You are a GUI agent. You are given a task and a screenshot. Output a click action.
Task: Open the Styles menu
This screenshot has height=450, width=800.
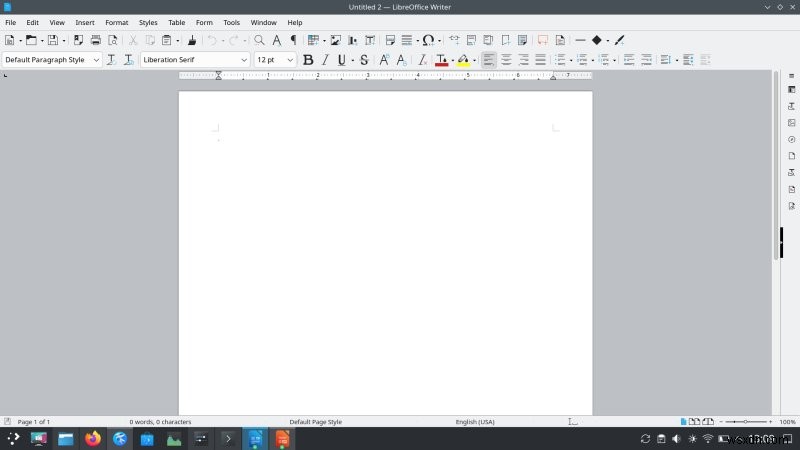(148, 22)
